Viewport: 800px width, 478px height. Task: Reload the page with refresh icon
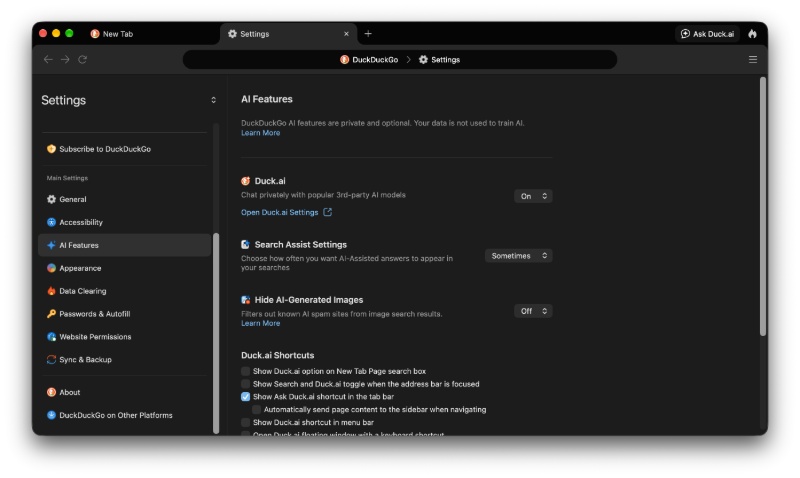(x=82, y=59)
